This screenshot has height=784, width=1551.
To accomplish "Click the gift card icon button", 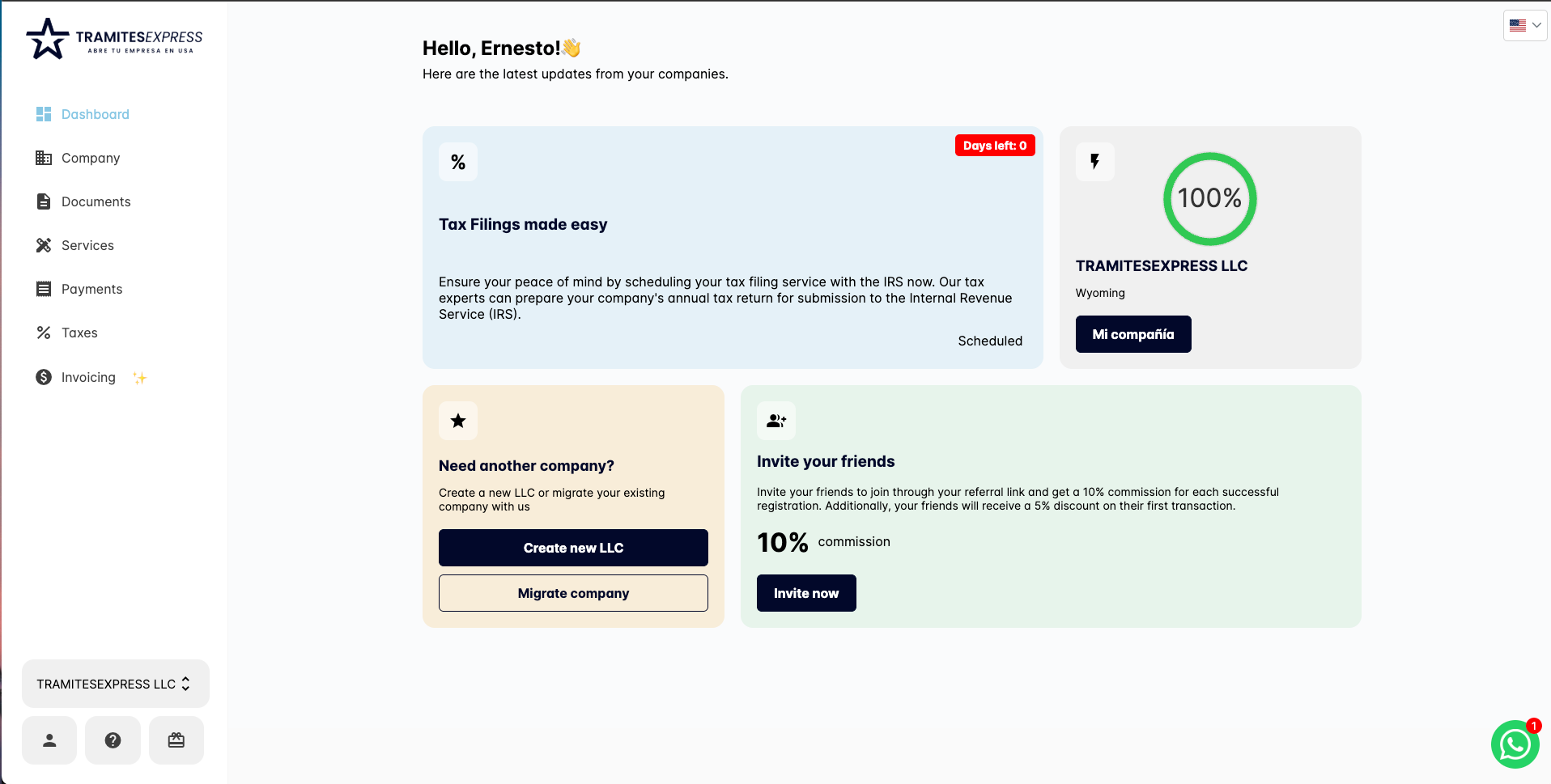I will click(176, 740).
